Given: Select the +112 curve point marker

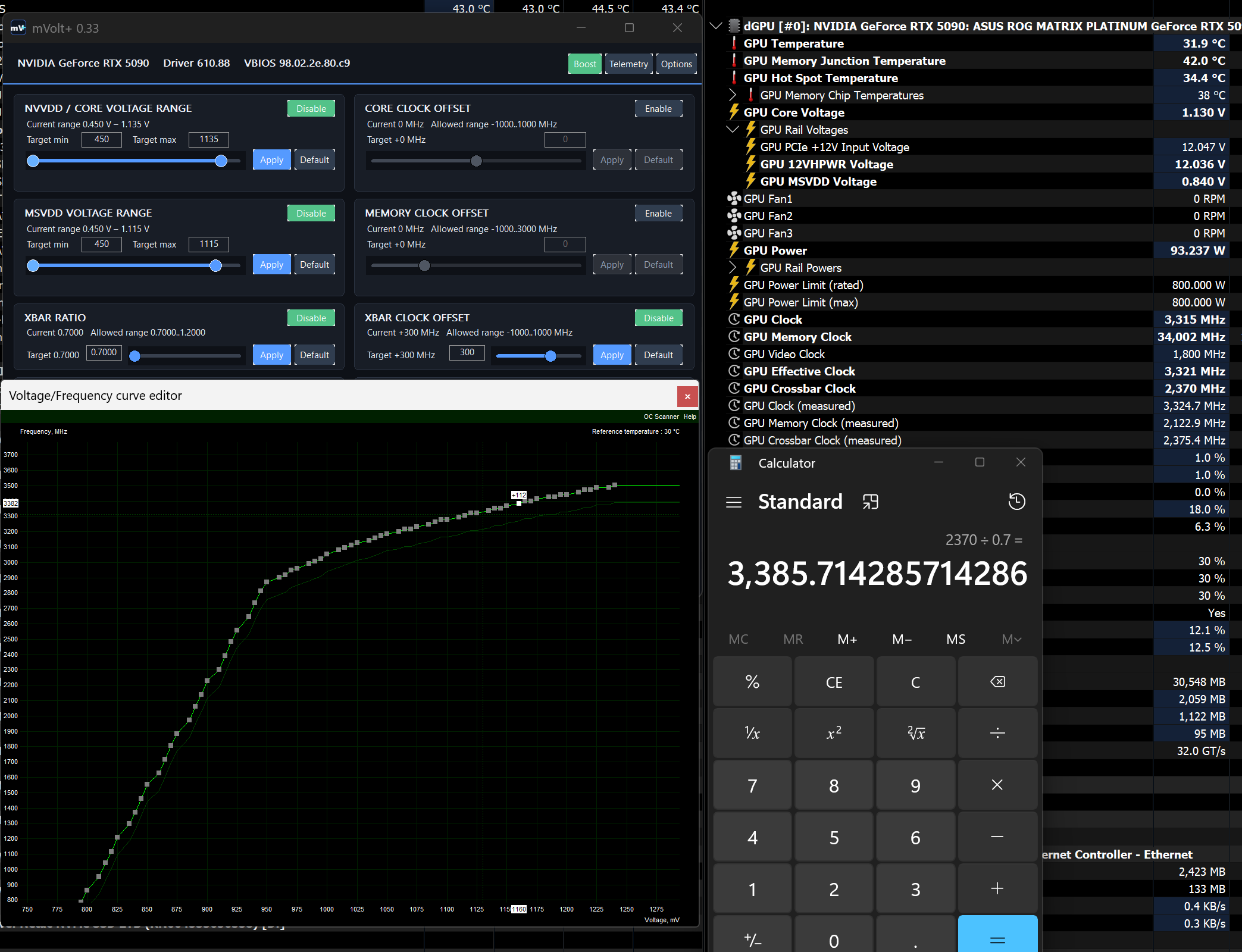Looking at the screenshot, I should [x=519, y=503].
